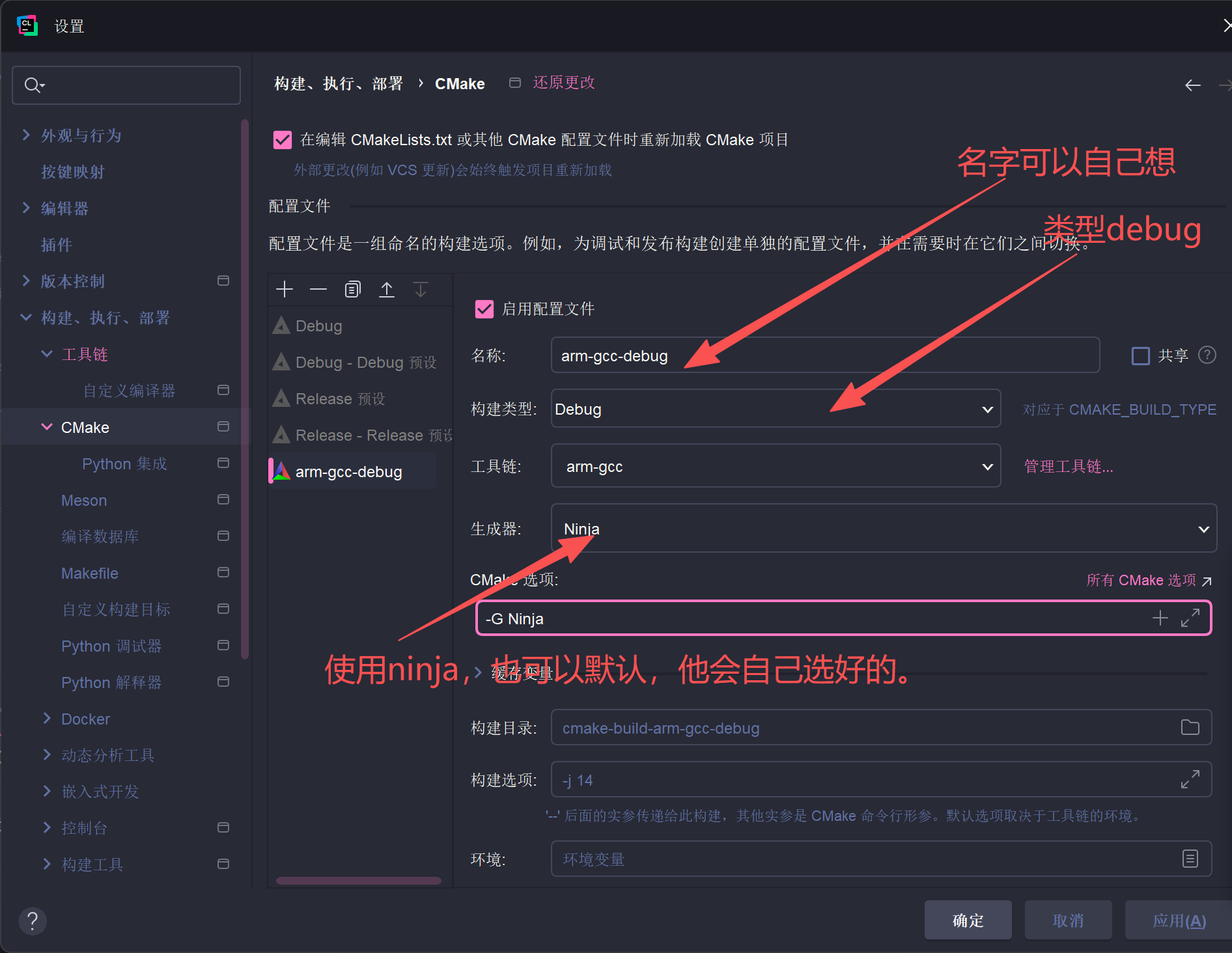Expand the Docker tree node
1232x953 pixels.
pyautogui.click(x=47, y=718)
